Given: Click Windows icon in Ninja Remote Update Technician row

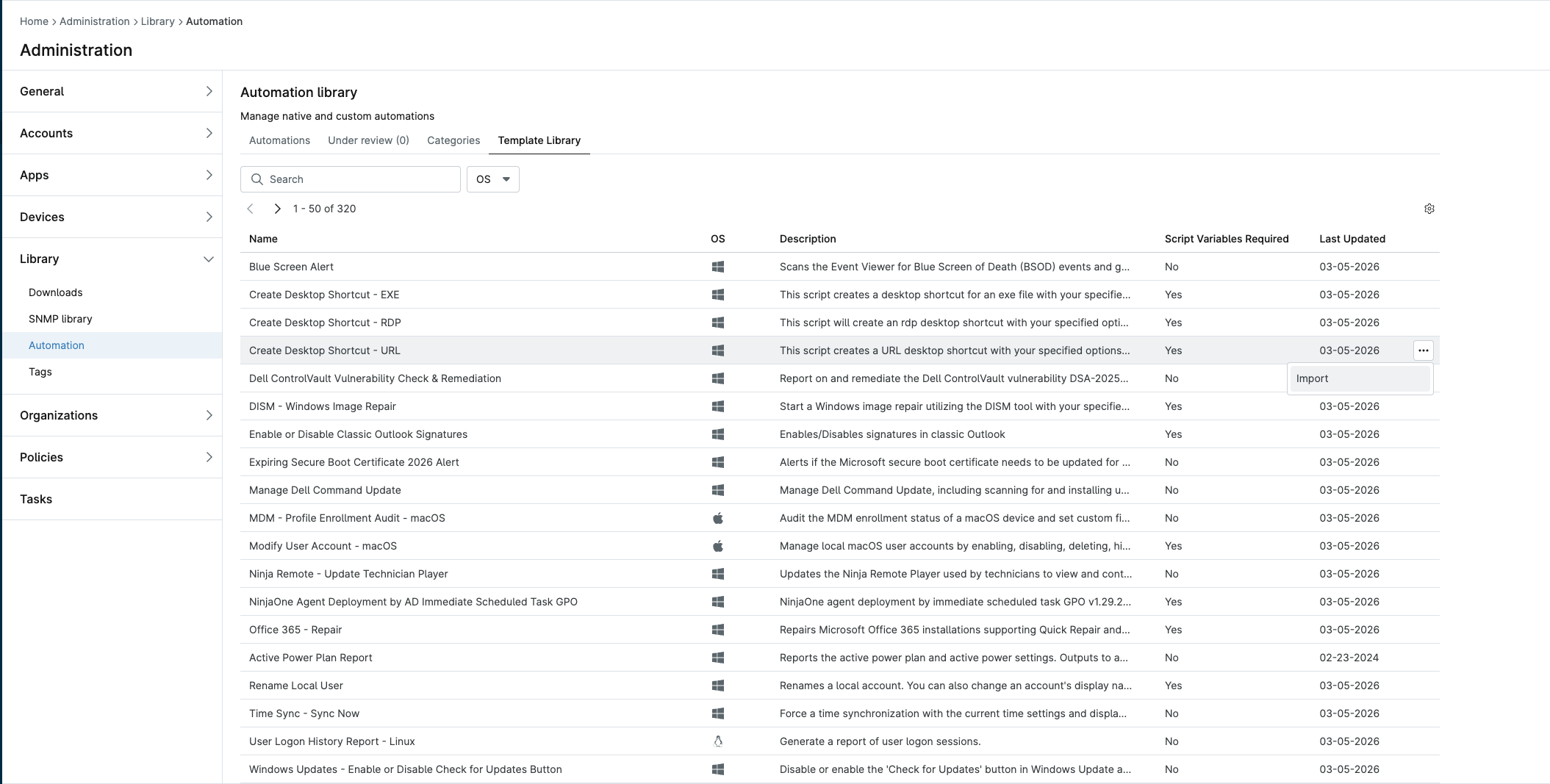Looking at the screenshot, I should [x=718, y=574].
